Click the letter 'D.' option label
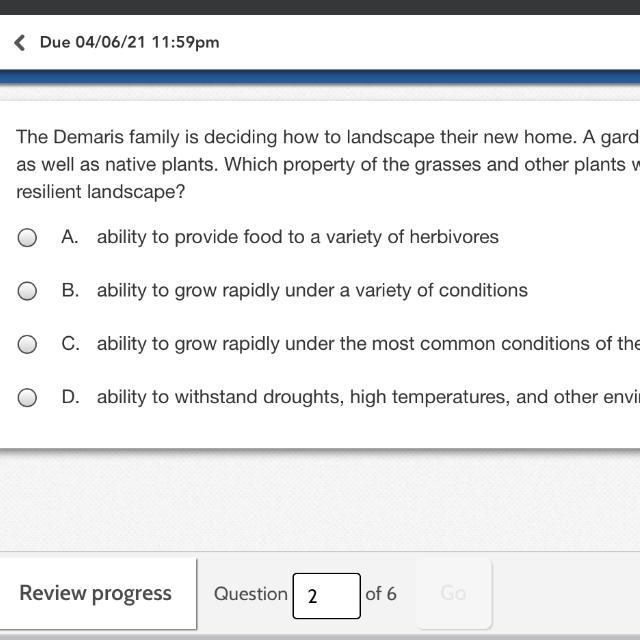640x640 pixels. (x=70, y=397)
